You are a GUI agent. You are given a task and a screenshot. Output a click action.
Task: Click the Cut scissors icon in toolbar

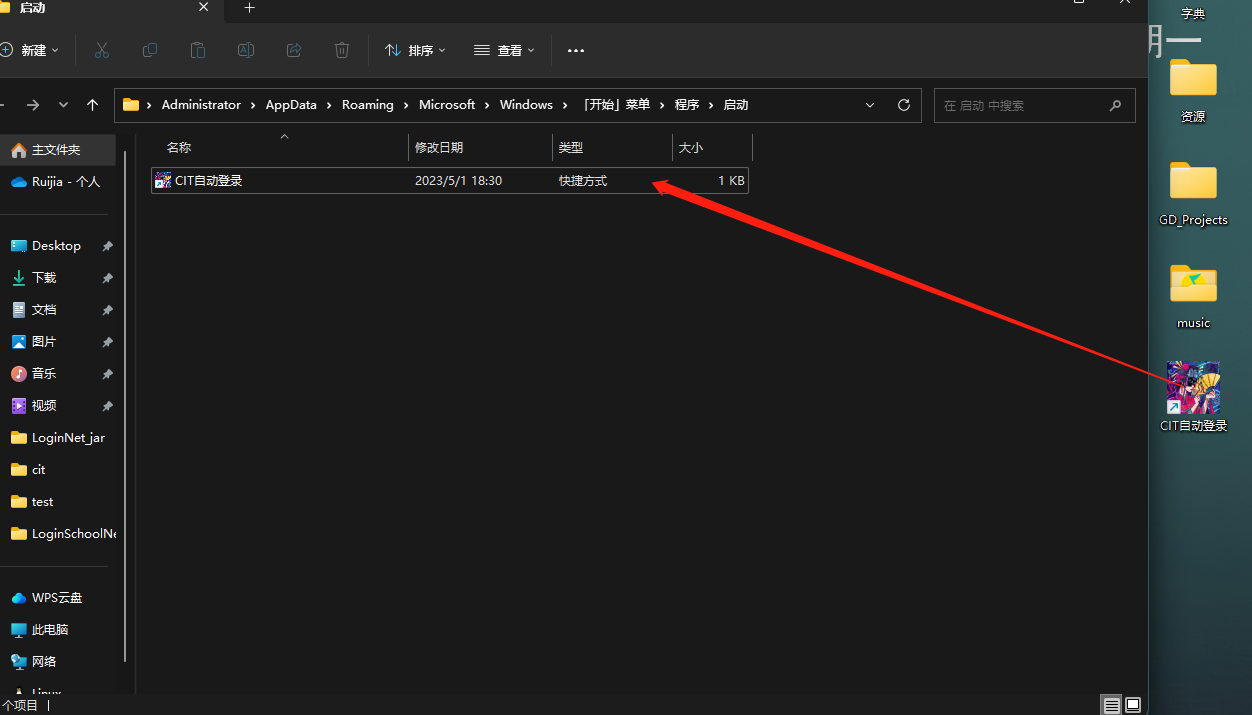[x=102, y=50]
